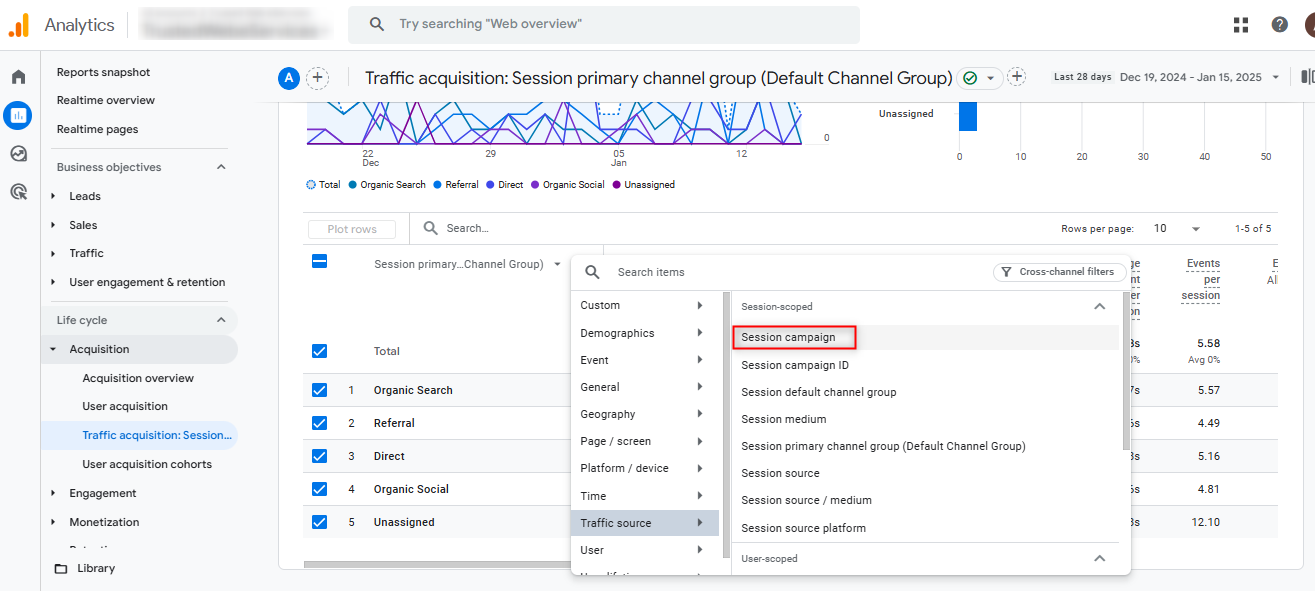Collapse the Life cycle section

(221, 320)
